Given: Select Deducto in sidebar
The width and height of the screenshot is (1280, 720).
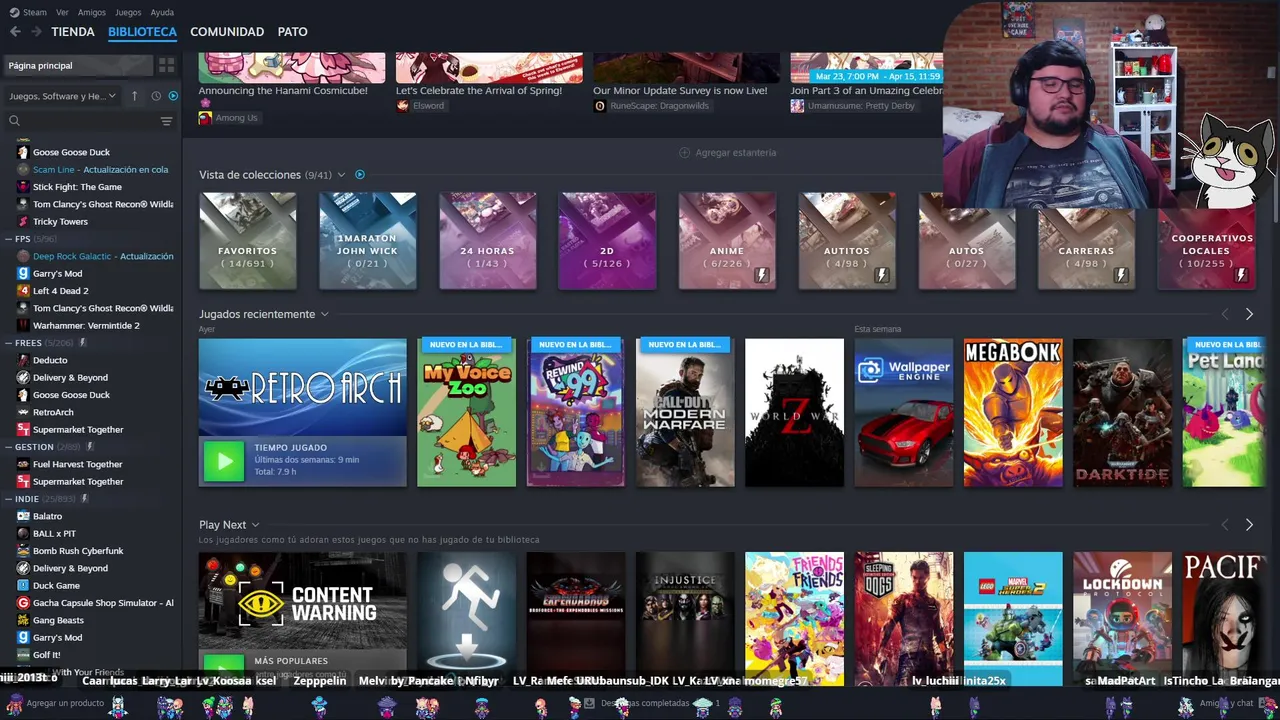Looking at the screenshot, I should tap(50, 360).
